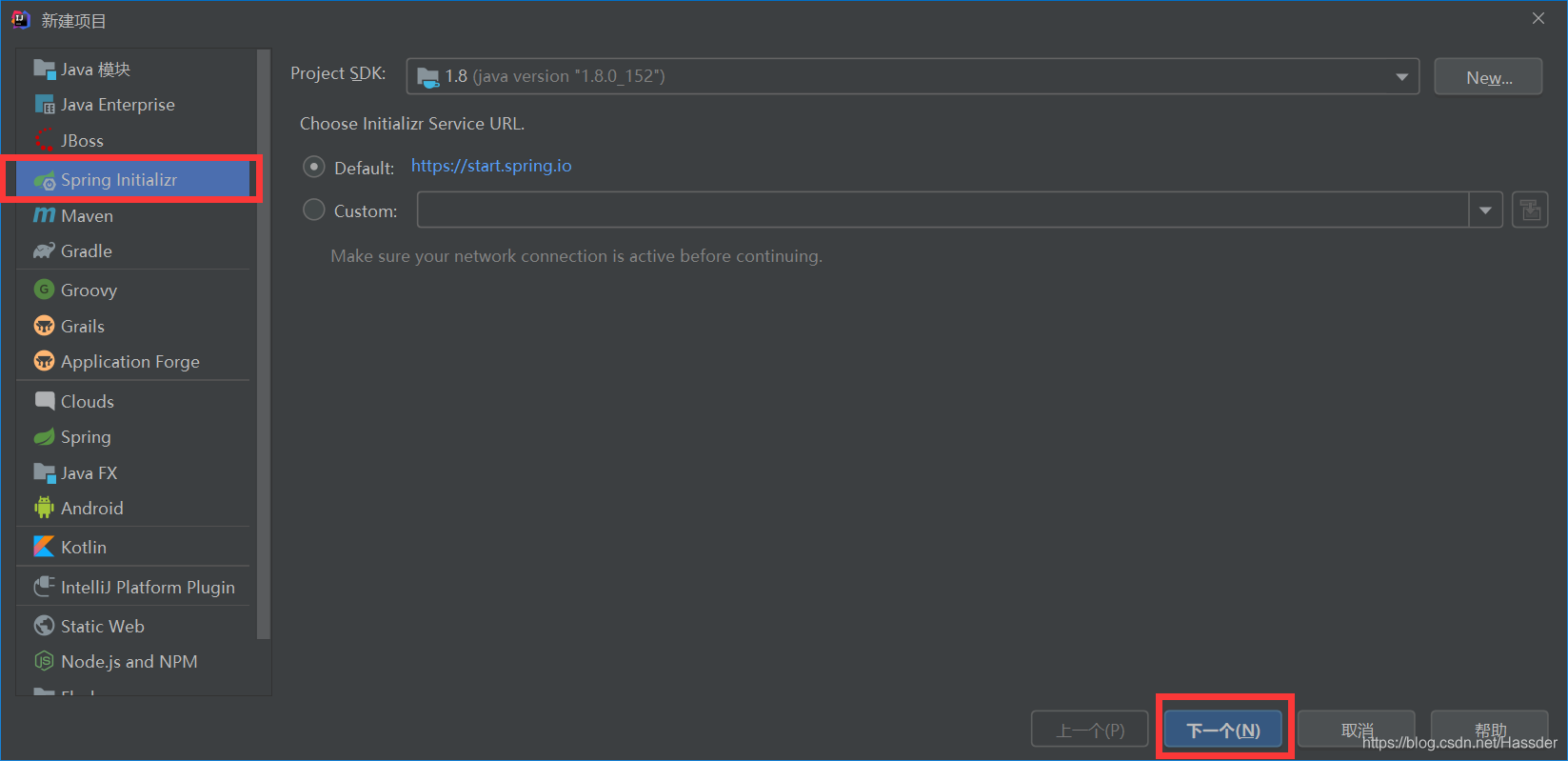
Task: Click the Java Enterprise icon
Action: (44, 105)
